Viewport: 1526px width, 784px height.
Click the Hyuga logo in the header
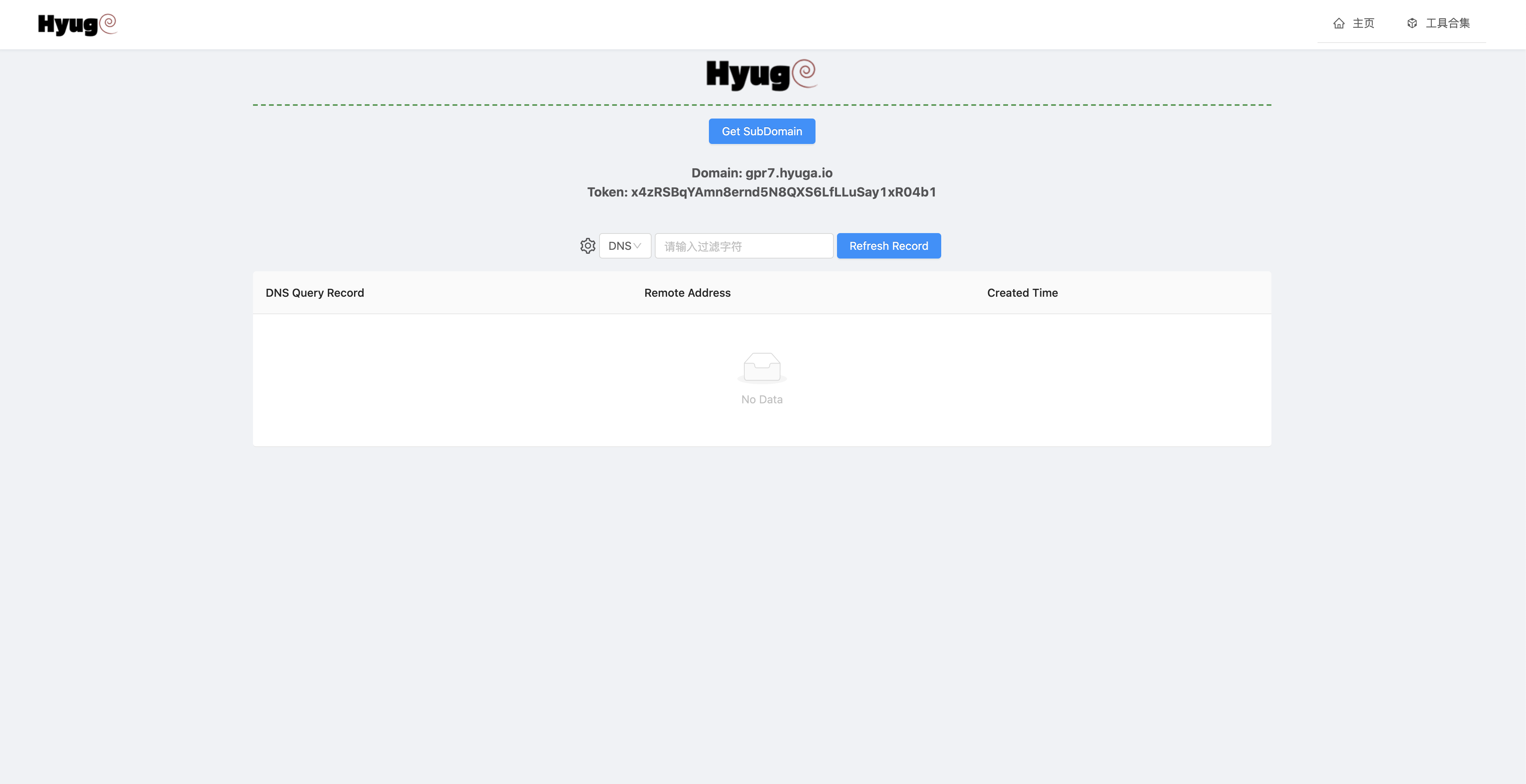pos(77,24)
